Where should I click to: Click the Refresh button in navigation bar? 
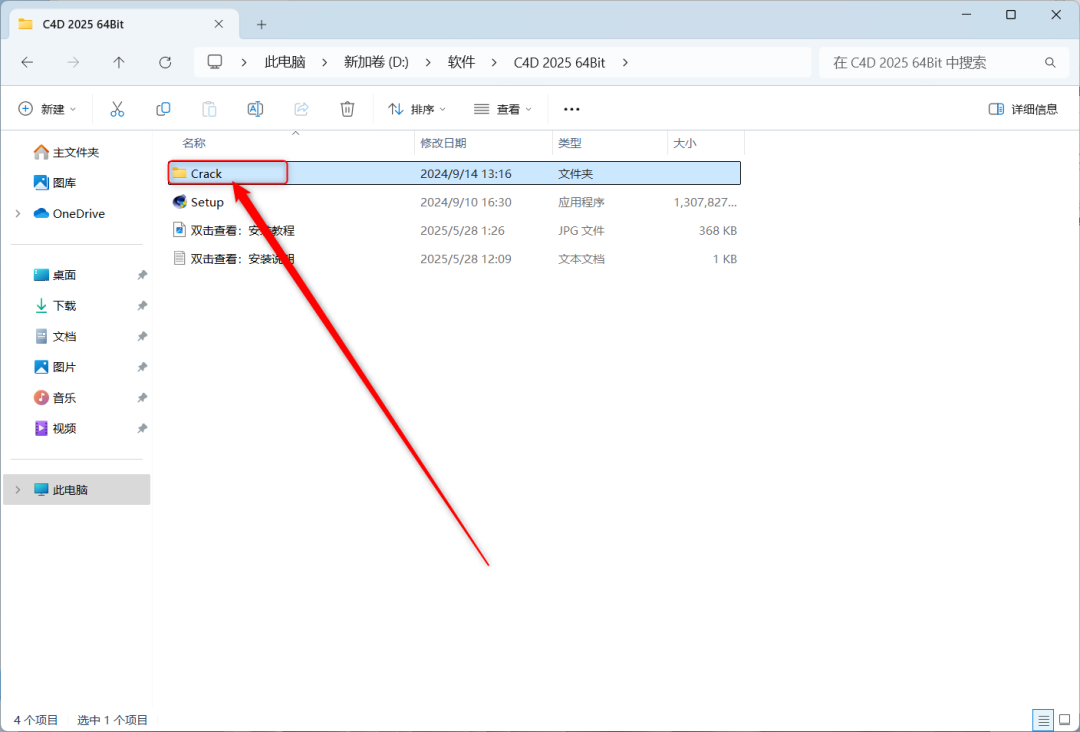tap(165, 62)
